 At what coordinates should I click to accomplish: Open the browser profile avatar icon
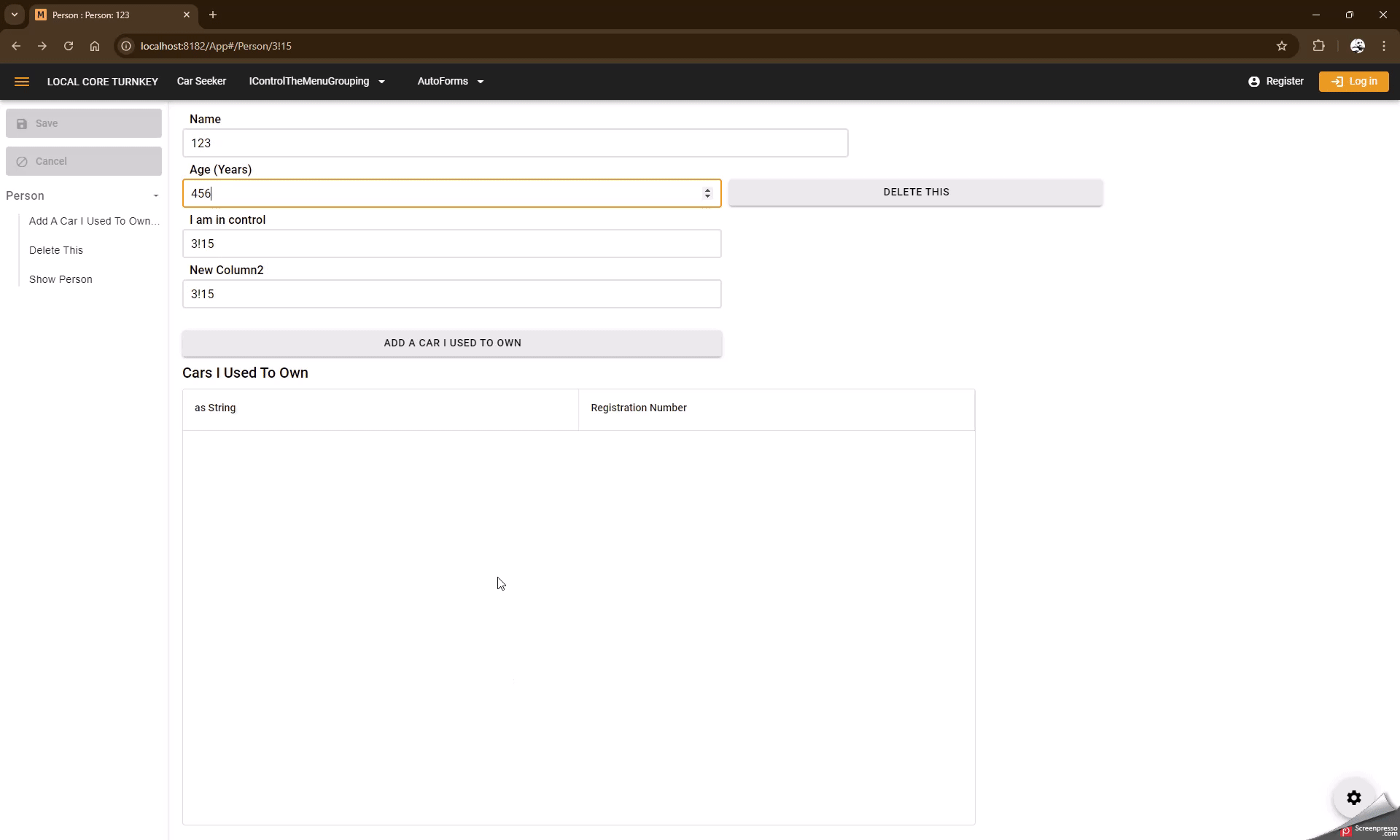1357,46
